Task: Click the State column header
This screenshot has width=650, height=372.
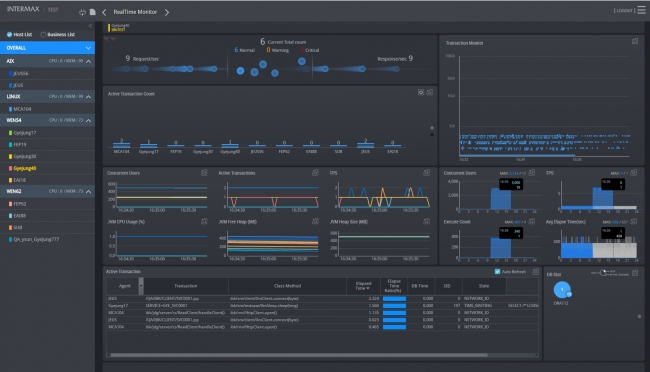Action: [484, 286]
